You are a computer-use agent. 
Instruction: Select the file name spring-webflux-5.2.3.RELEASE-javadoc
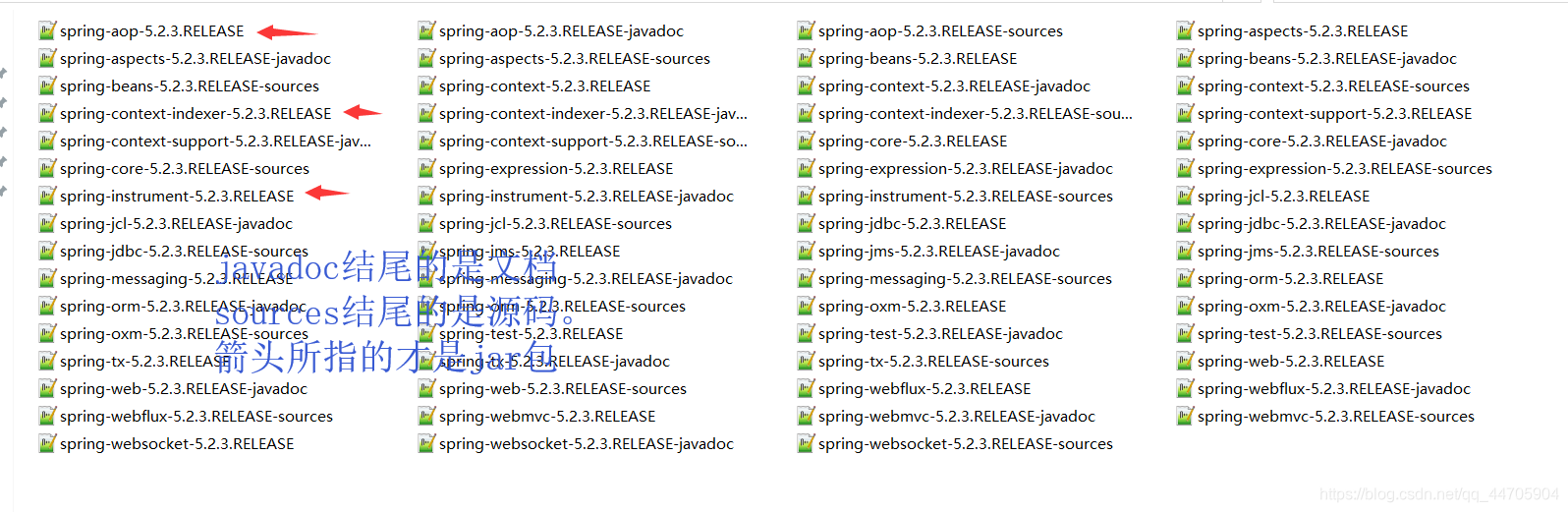(x=1334, y=389)
